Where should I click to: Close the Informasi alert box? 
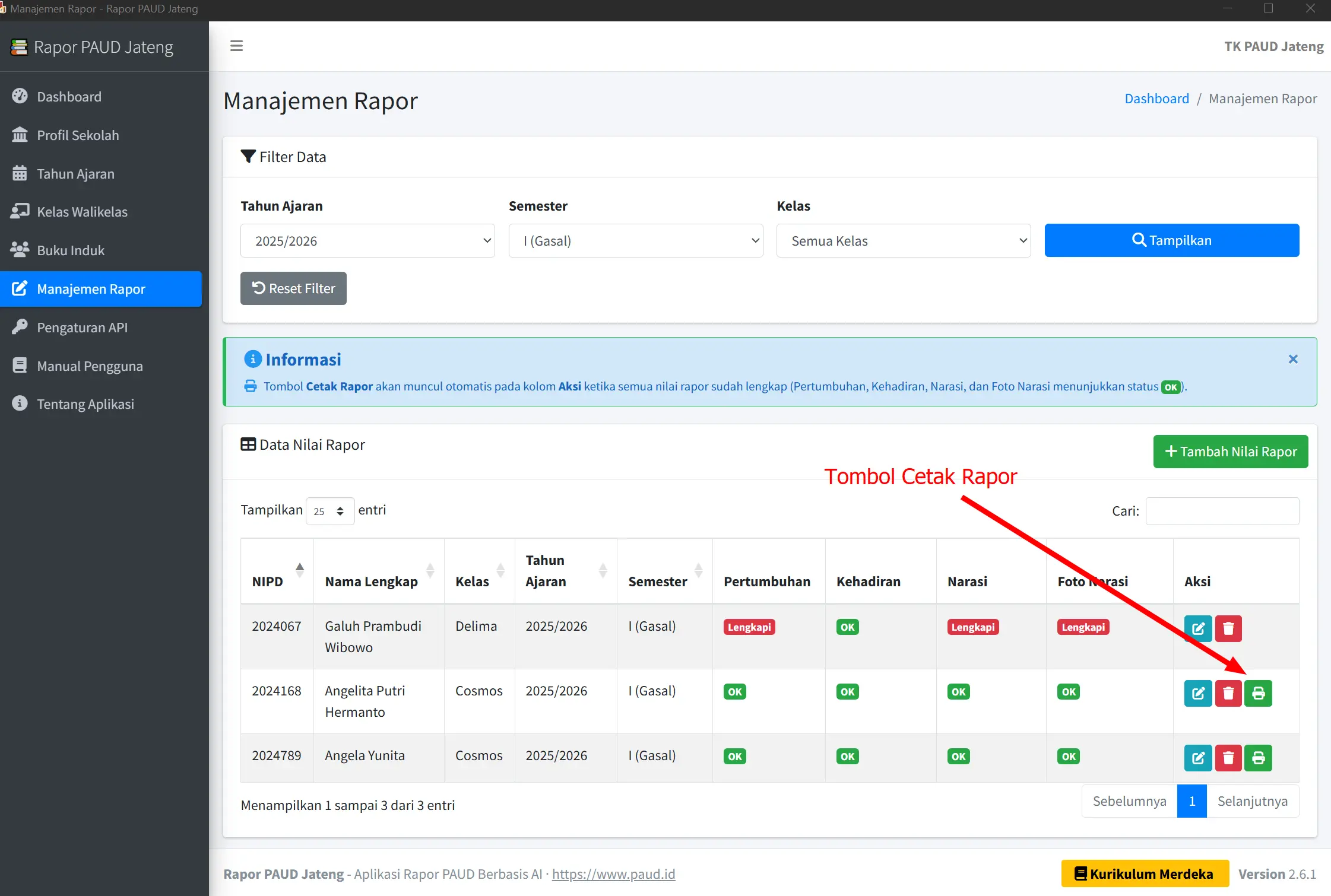tap(1293, 359)
